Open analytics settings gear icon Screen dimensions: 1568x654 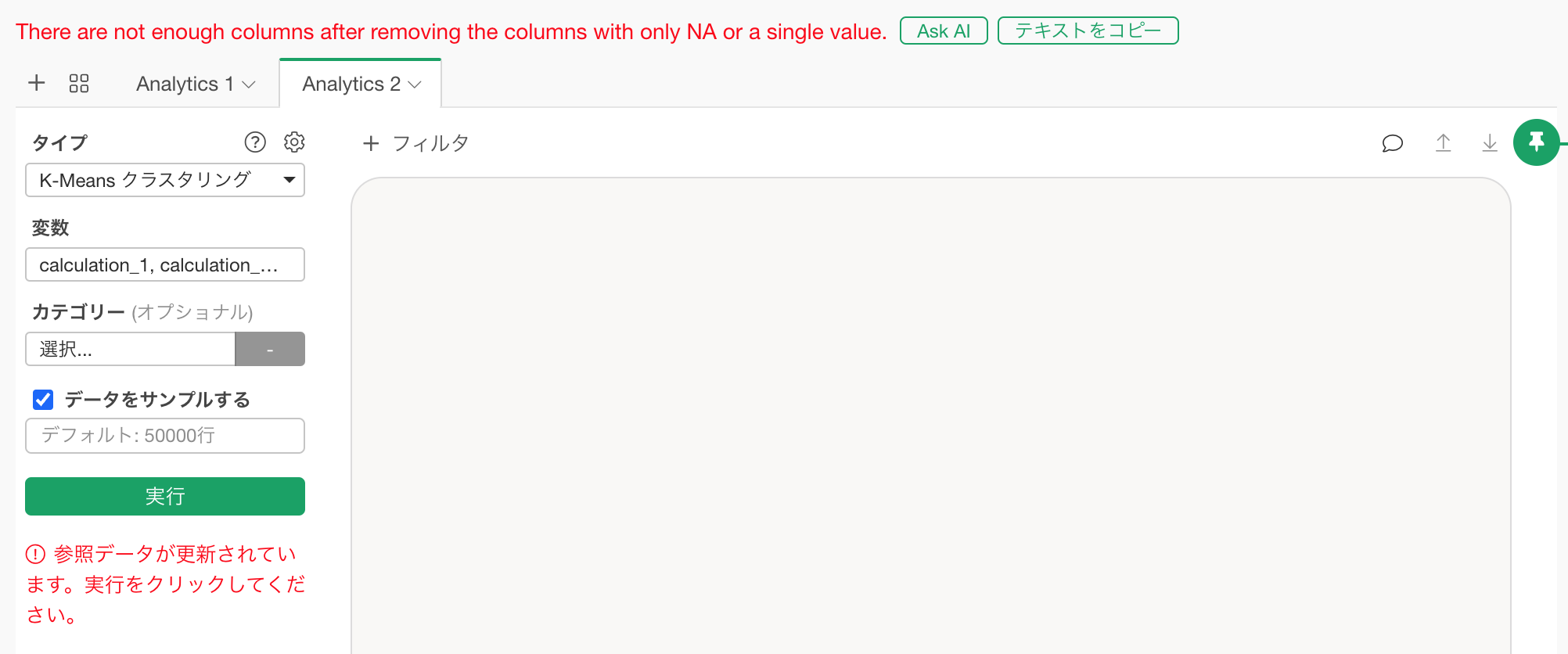pos(294,142)
